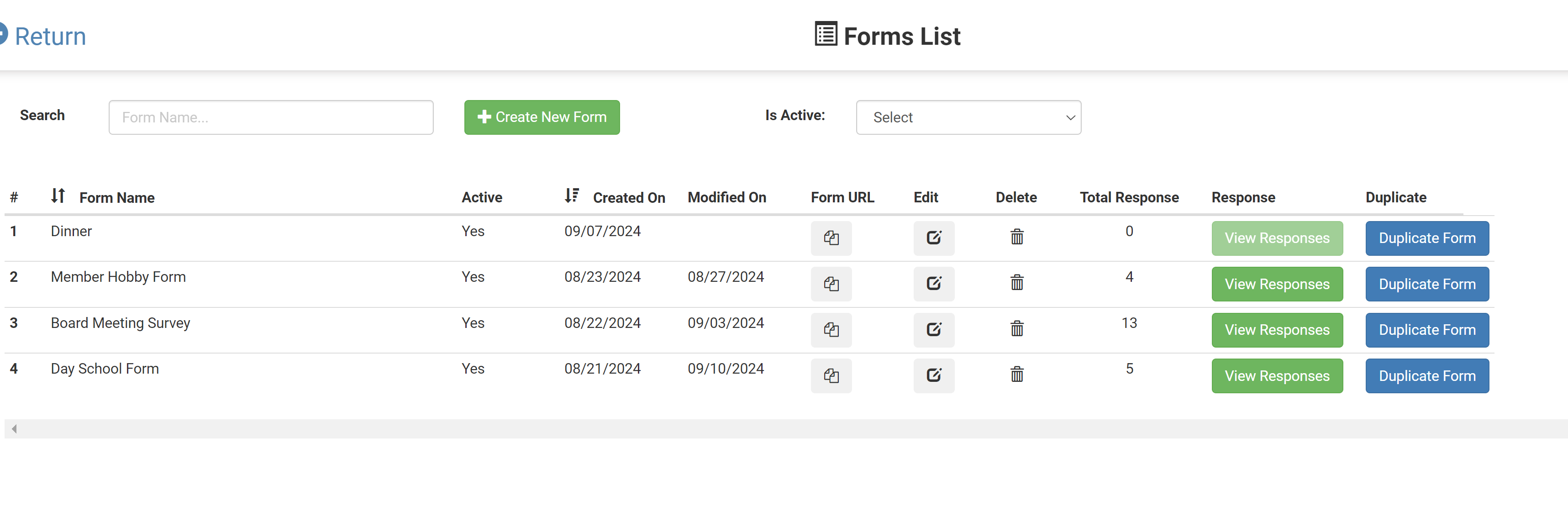The width and height of the screenshot is (1568, 507).
Task: Click Create New Form button
Action: click(541, 117)
